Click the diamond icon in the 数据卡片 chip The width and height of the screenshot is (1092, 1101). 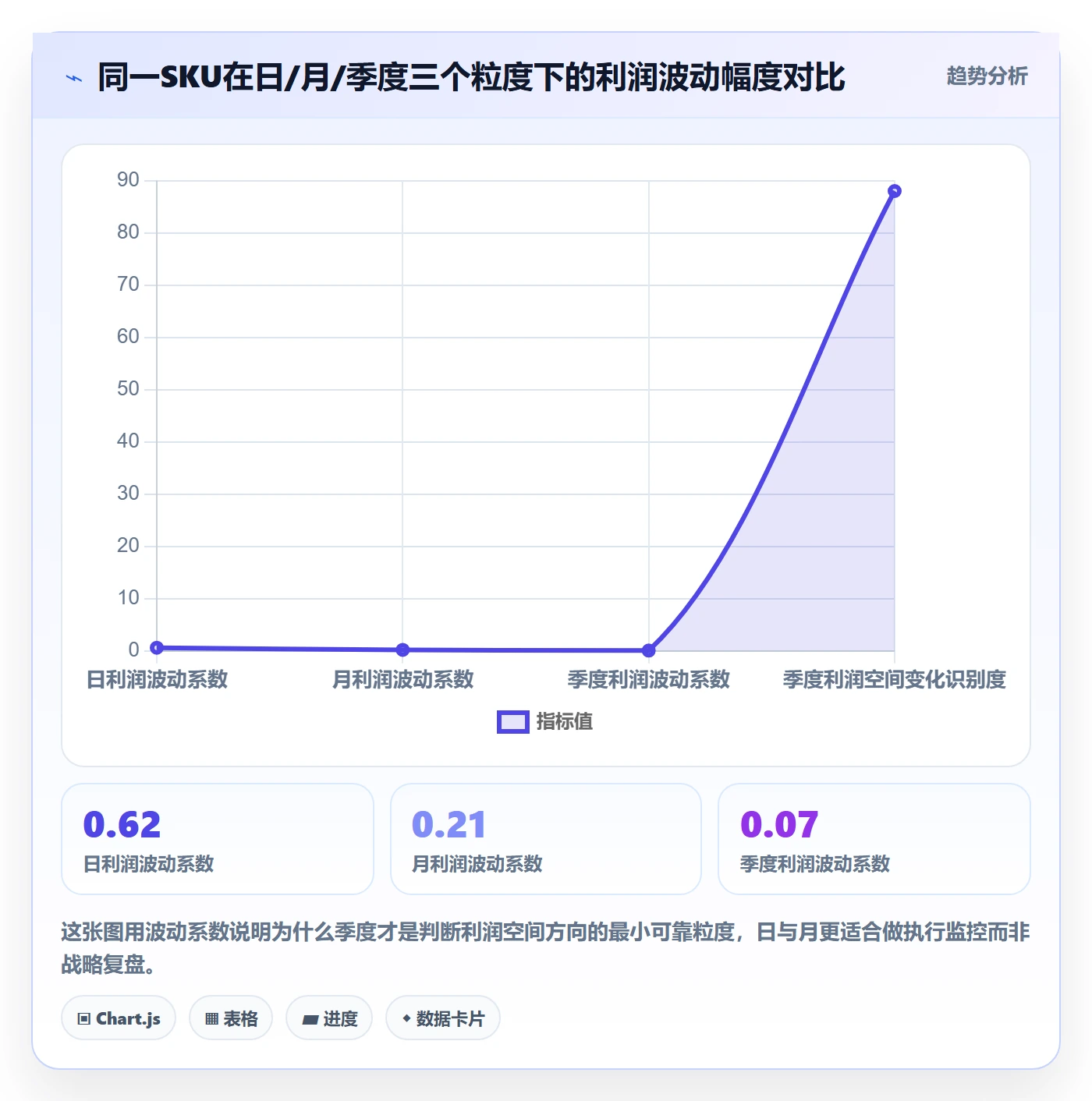[406, 1018]
